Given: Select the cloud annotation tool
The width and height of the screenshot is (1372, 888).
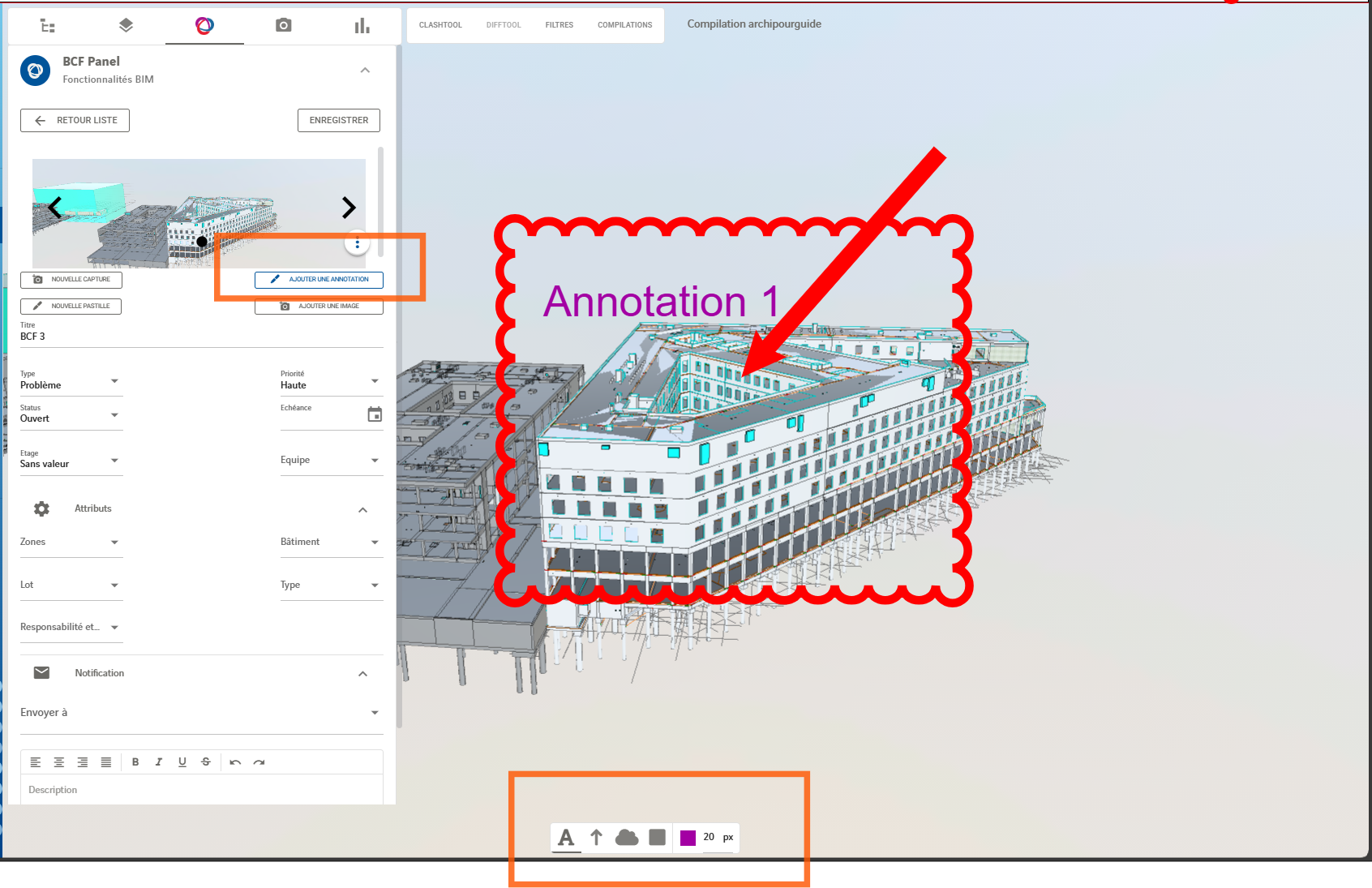Looking at the screenshot, I should (x=627, y=838).
